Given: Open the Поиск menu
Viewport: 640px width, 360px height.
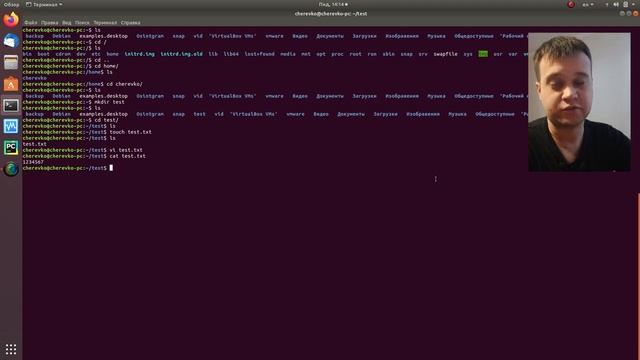Looking at the screenshot, I should 82,23.
